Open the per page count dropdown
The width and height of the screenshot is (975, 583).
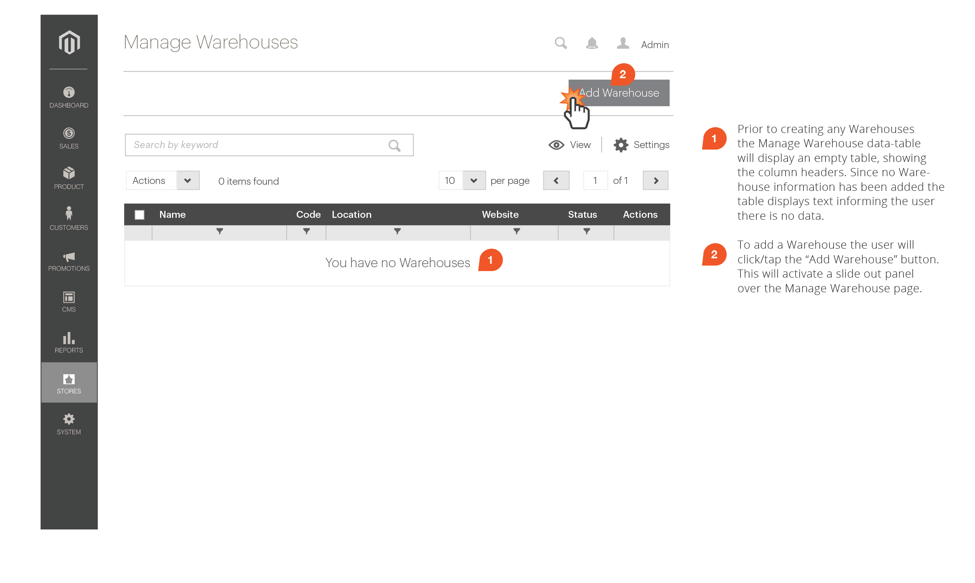pyautogui.click(x=473, y=181)
